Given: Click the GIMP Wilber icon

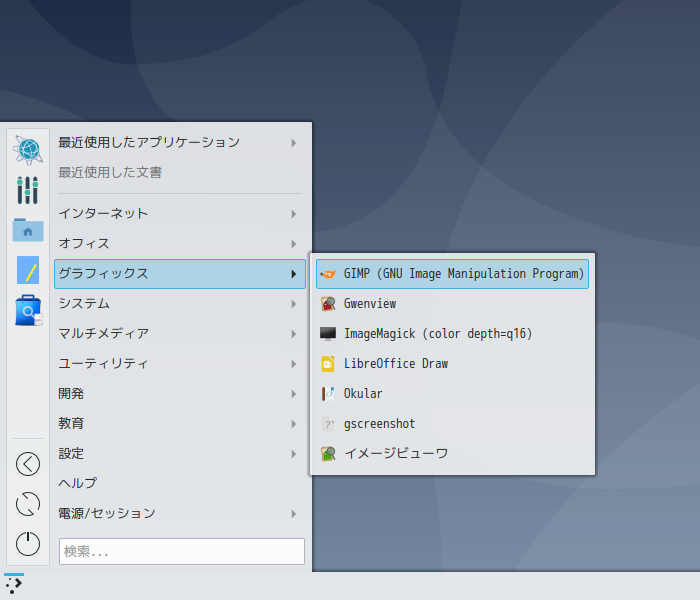Looking at the screenshot, I should 328,274.
